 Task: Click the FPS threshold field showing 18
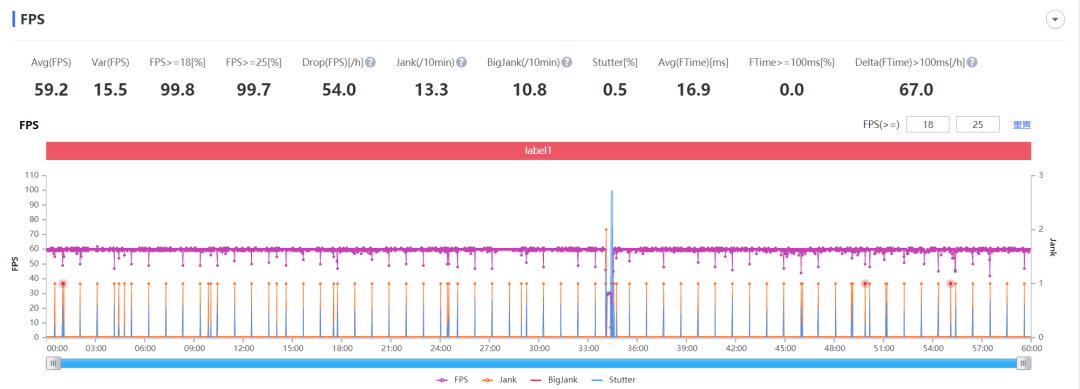click(928, 125)
